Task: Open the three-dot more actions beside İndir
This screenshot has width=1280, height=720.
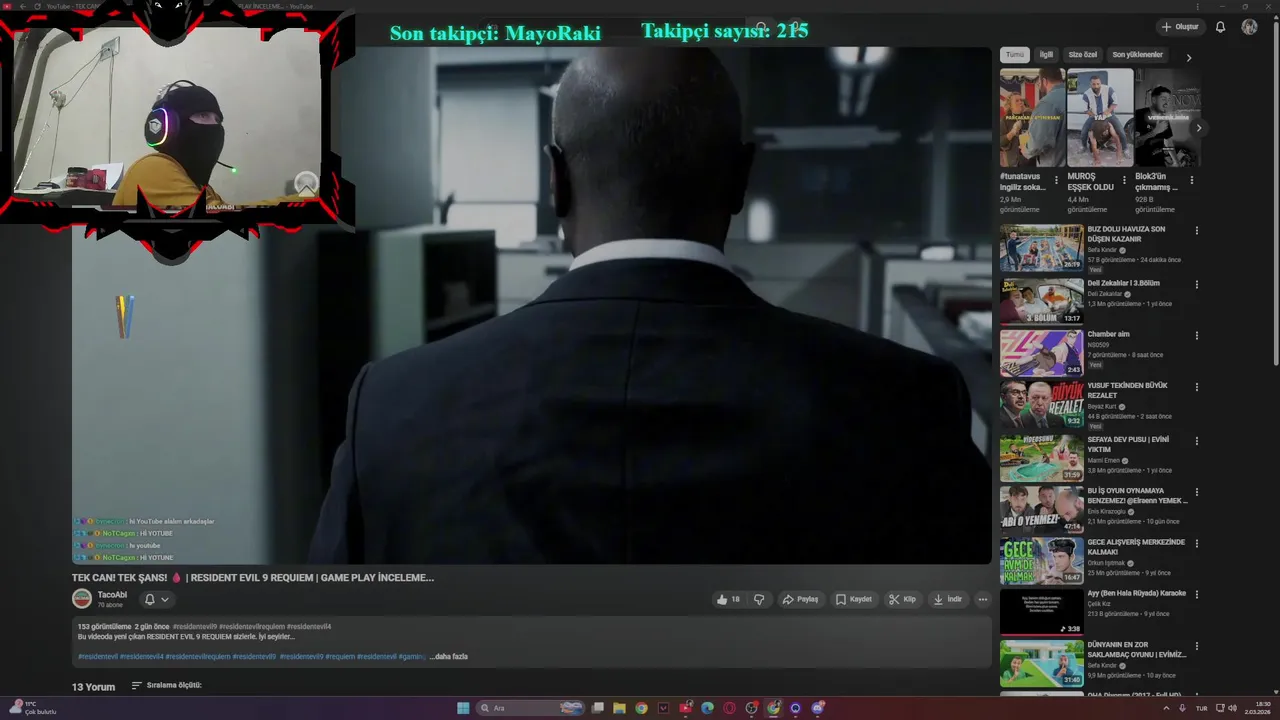Action: tap(983, 599)
